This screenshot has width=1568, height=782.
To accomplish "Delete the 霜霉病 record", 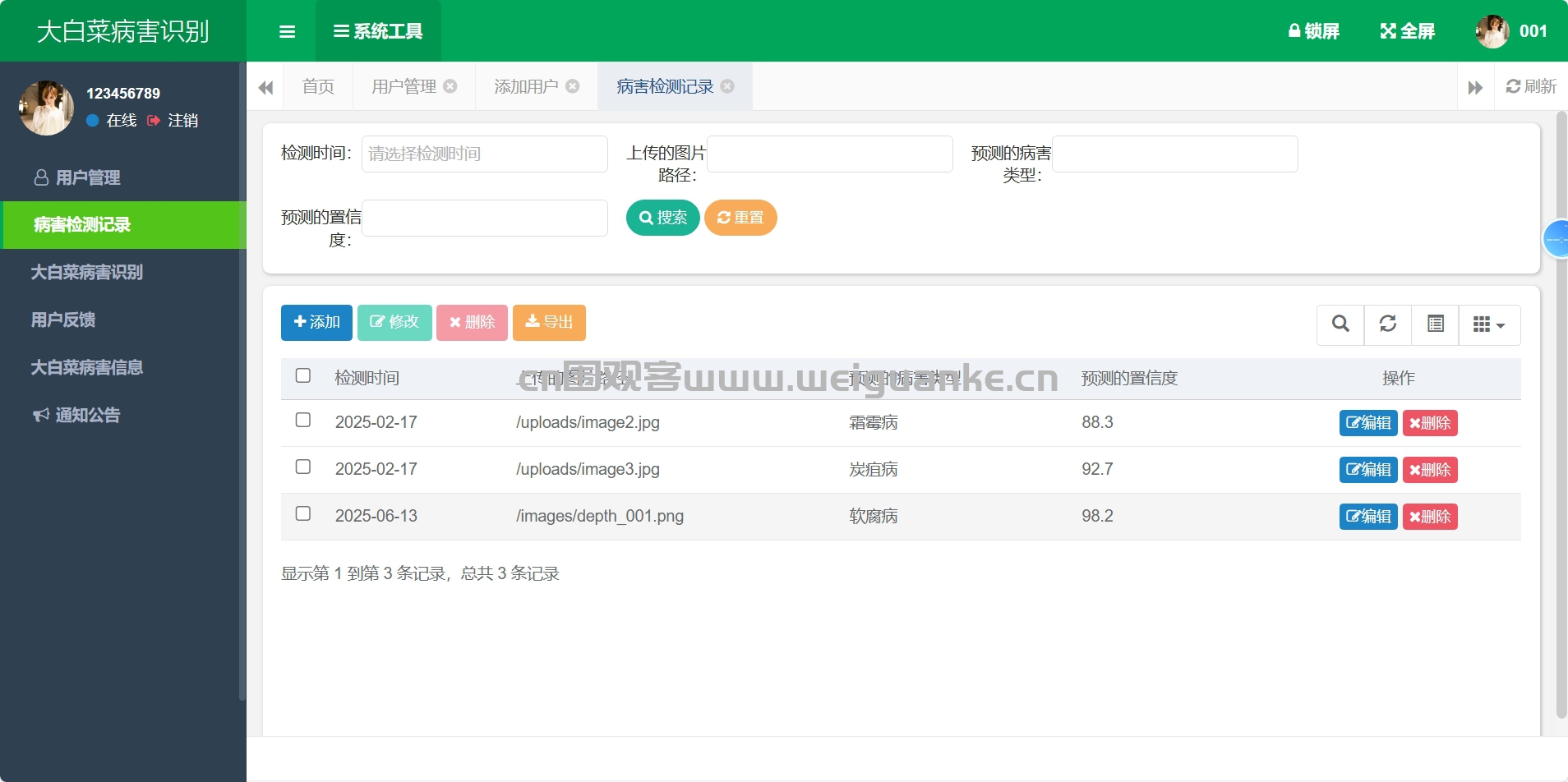I will [x=1430, y=423].
